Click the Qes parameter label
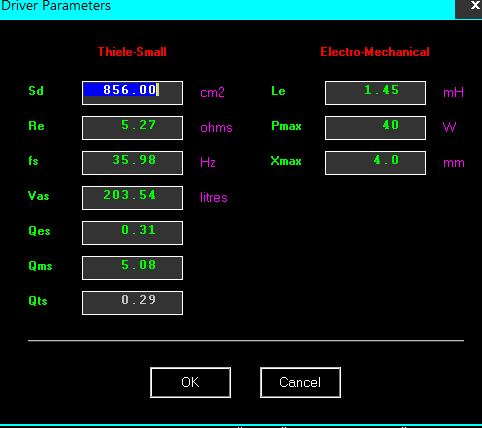 tap(39, 231)
